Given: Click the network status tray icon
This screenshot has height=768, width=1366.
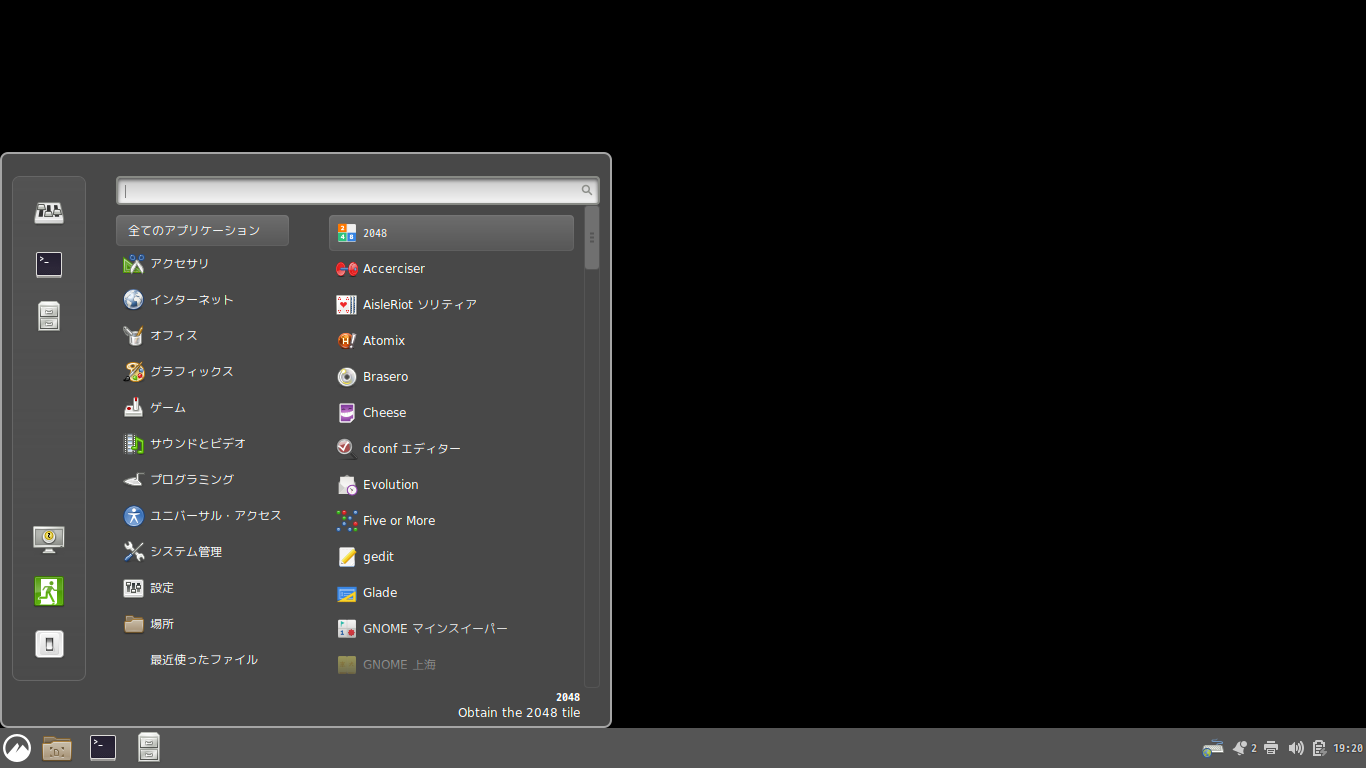Looking at the screenshot, I should [x=1213, y=748].
